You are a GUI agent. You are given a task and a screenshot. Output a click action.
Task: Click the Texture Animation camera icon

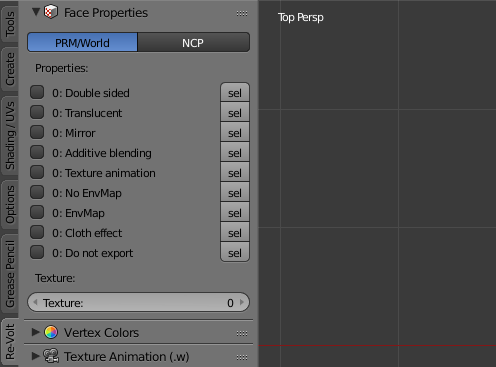(51, 356)
